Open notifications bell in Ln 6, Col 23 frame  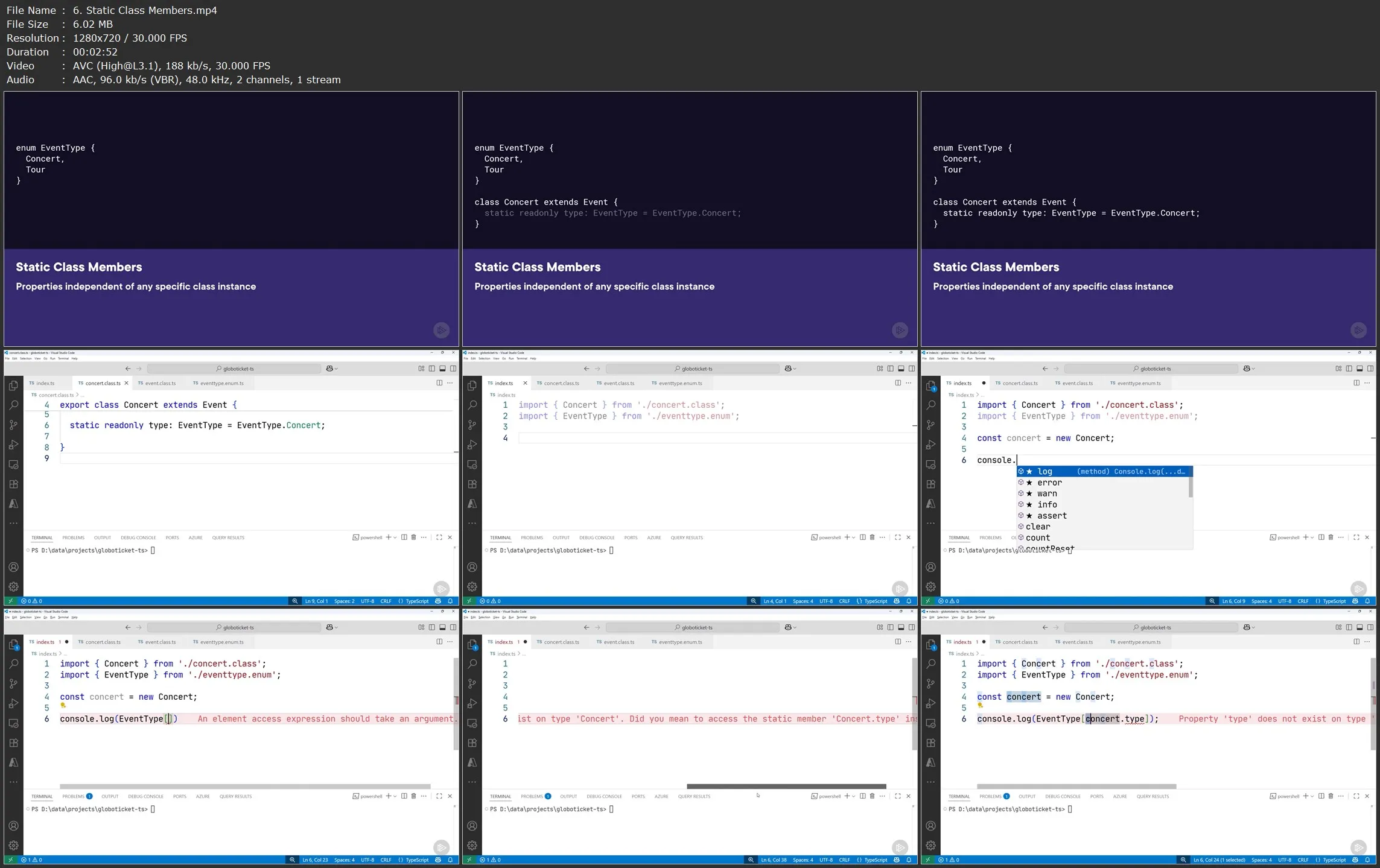450,860
